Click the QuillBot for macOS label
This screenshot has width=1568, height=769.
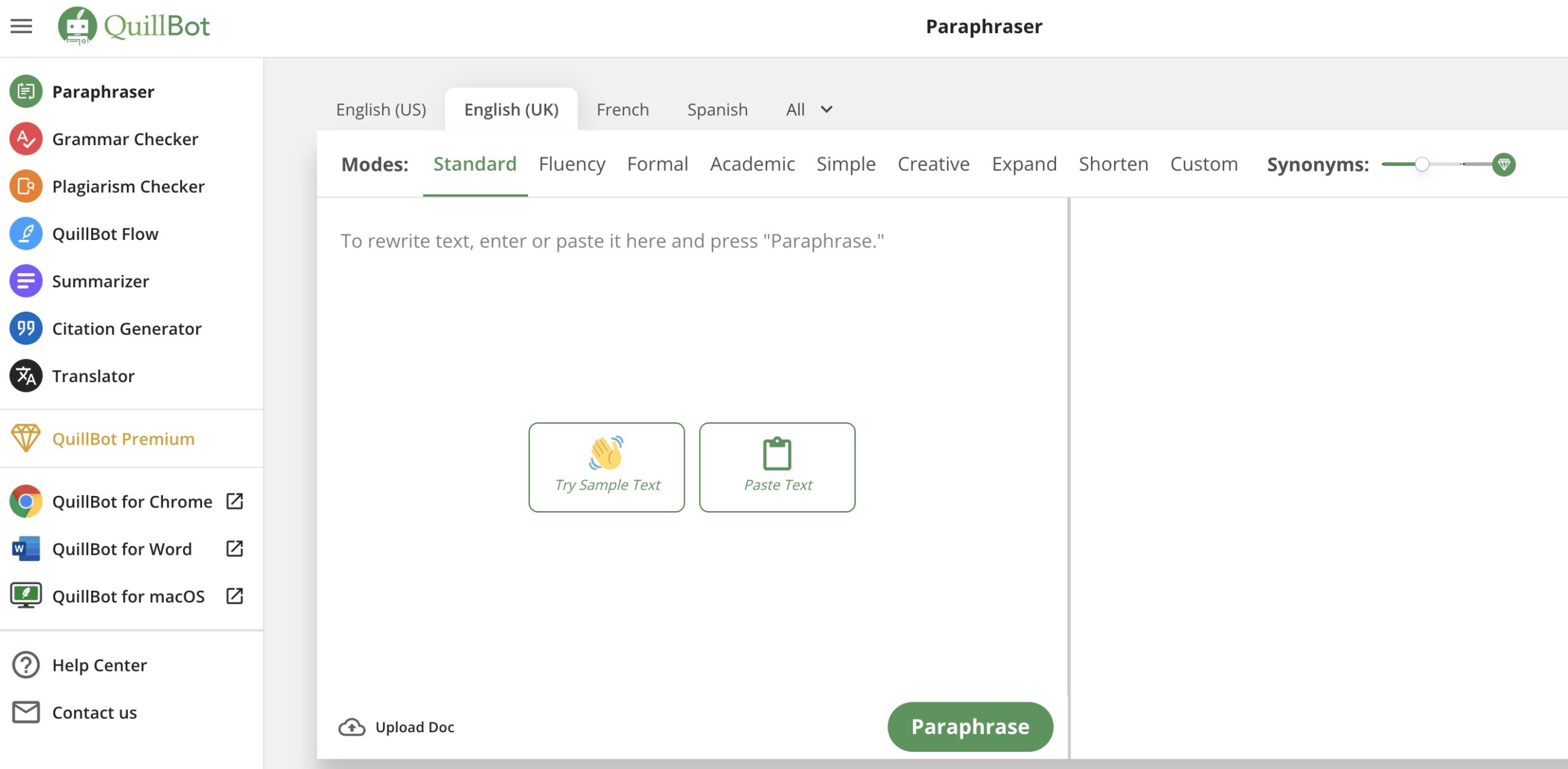[128, 596]
